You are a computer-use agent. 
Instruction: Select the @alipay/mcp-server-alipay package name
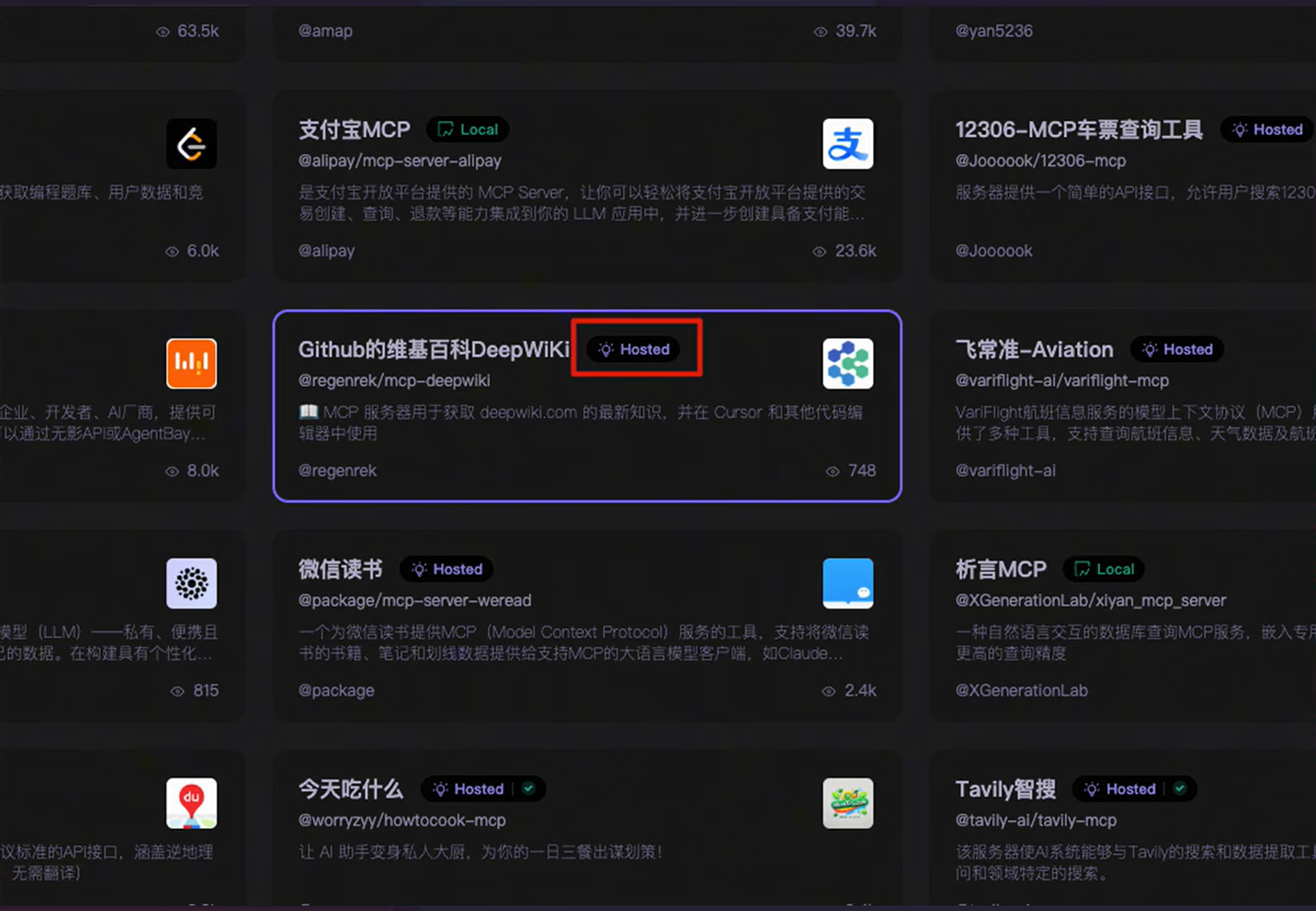click(400, 161)
